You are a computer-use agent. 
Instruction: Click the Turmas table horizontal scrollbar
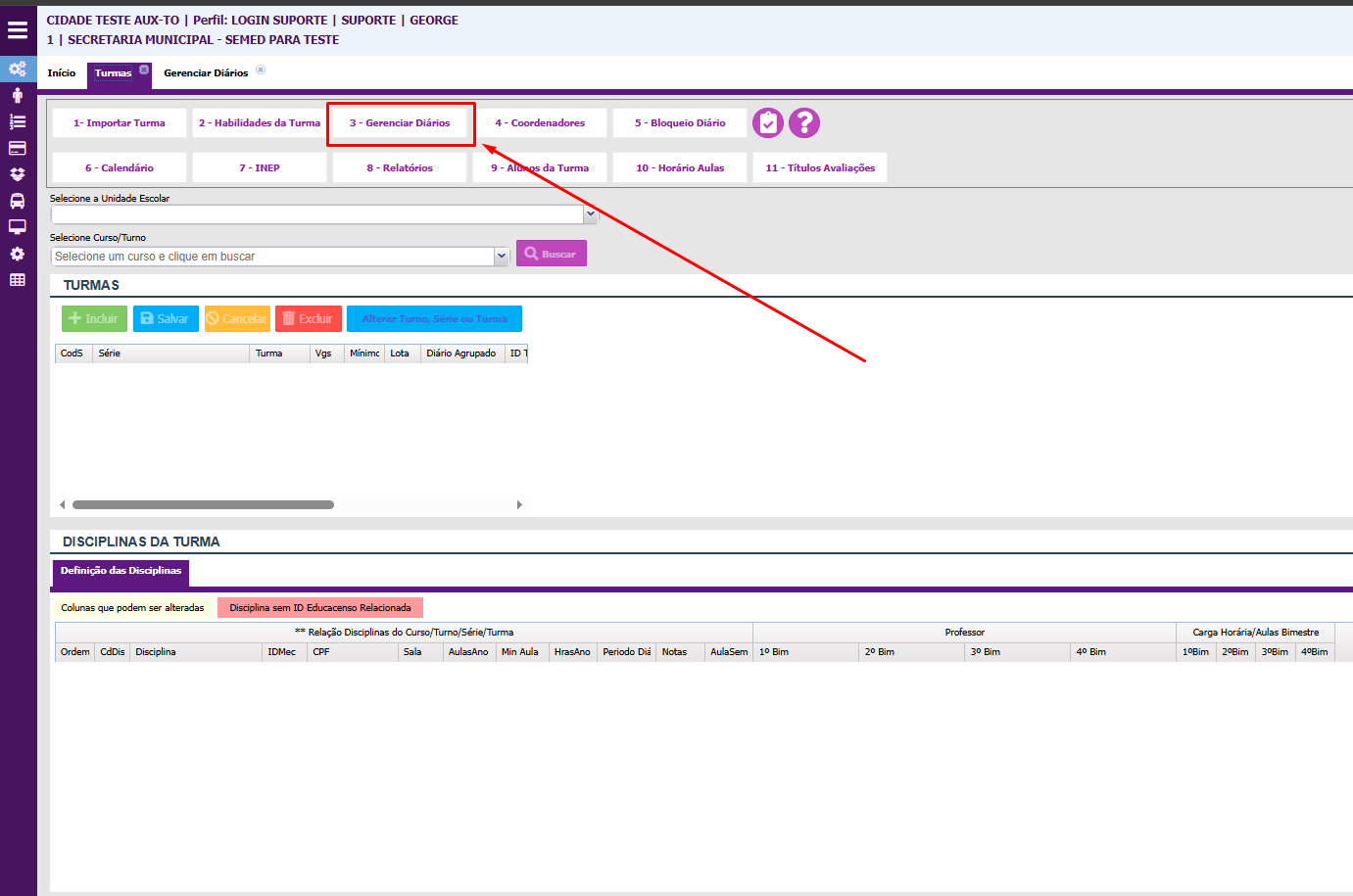tap(203, 505)
